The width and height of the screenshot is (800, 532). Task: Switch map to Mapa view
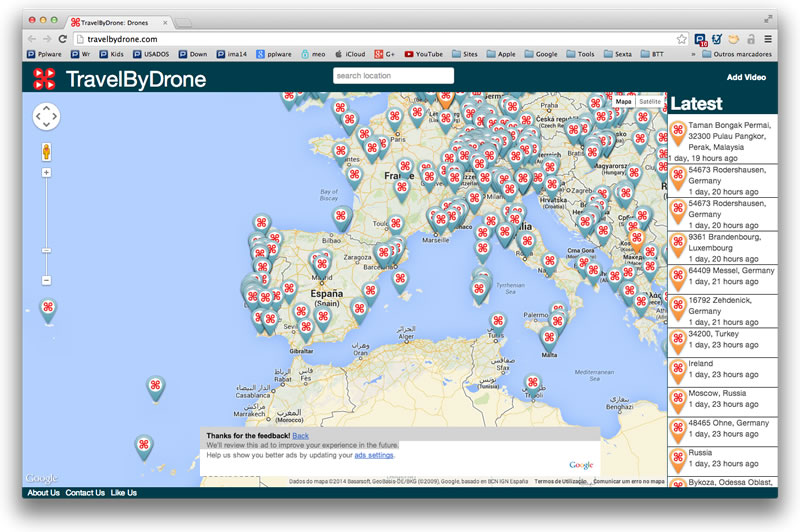[x=623, y=102]
